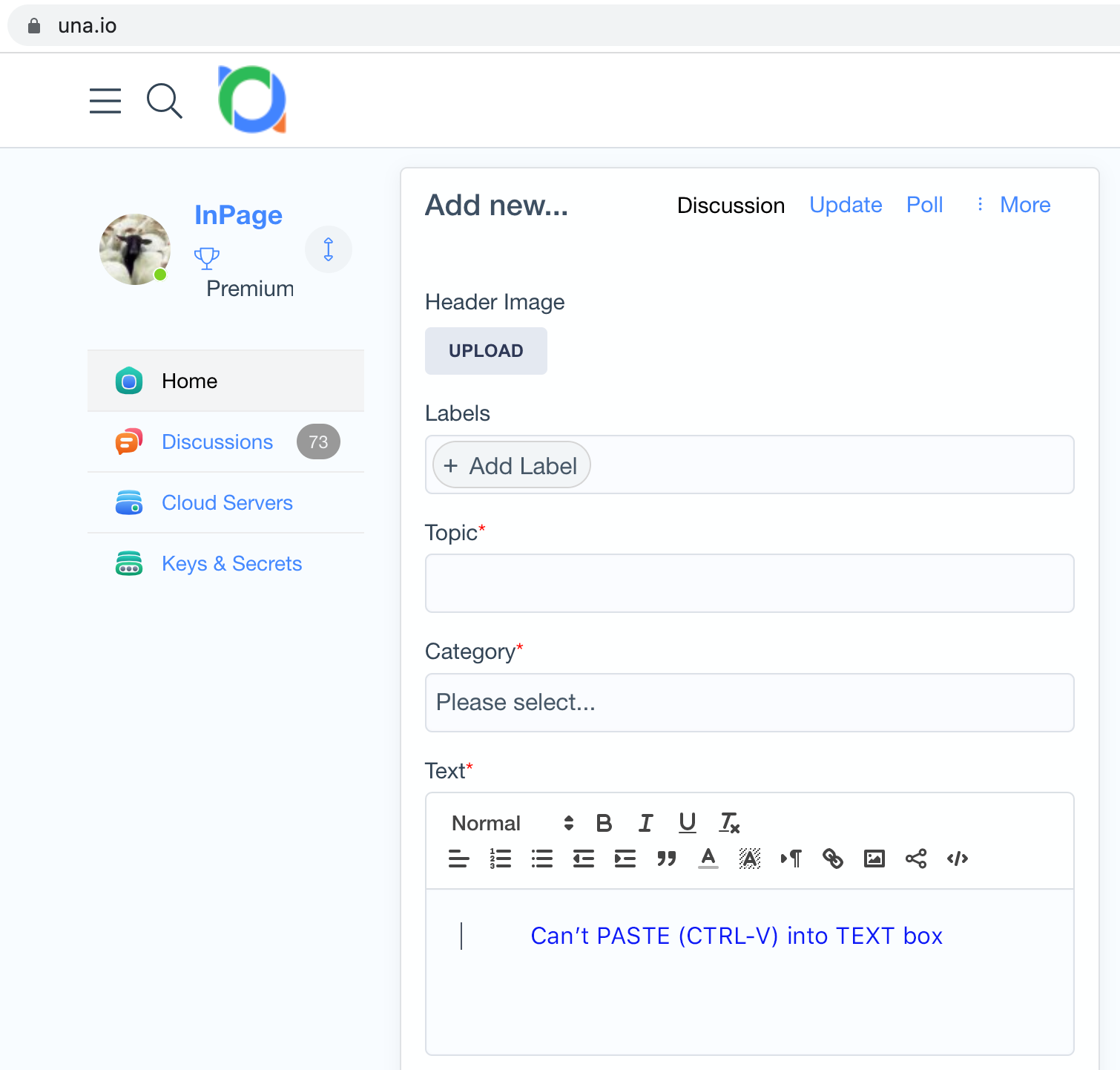Insert a code block

958,859
